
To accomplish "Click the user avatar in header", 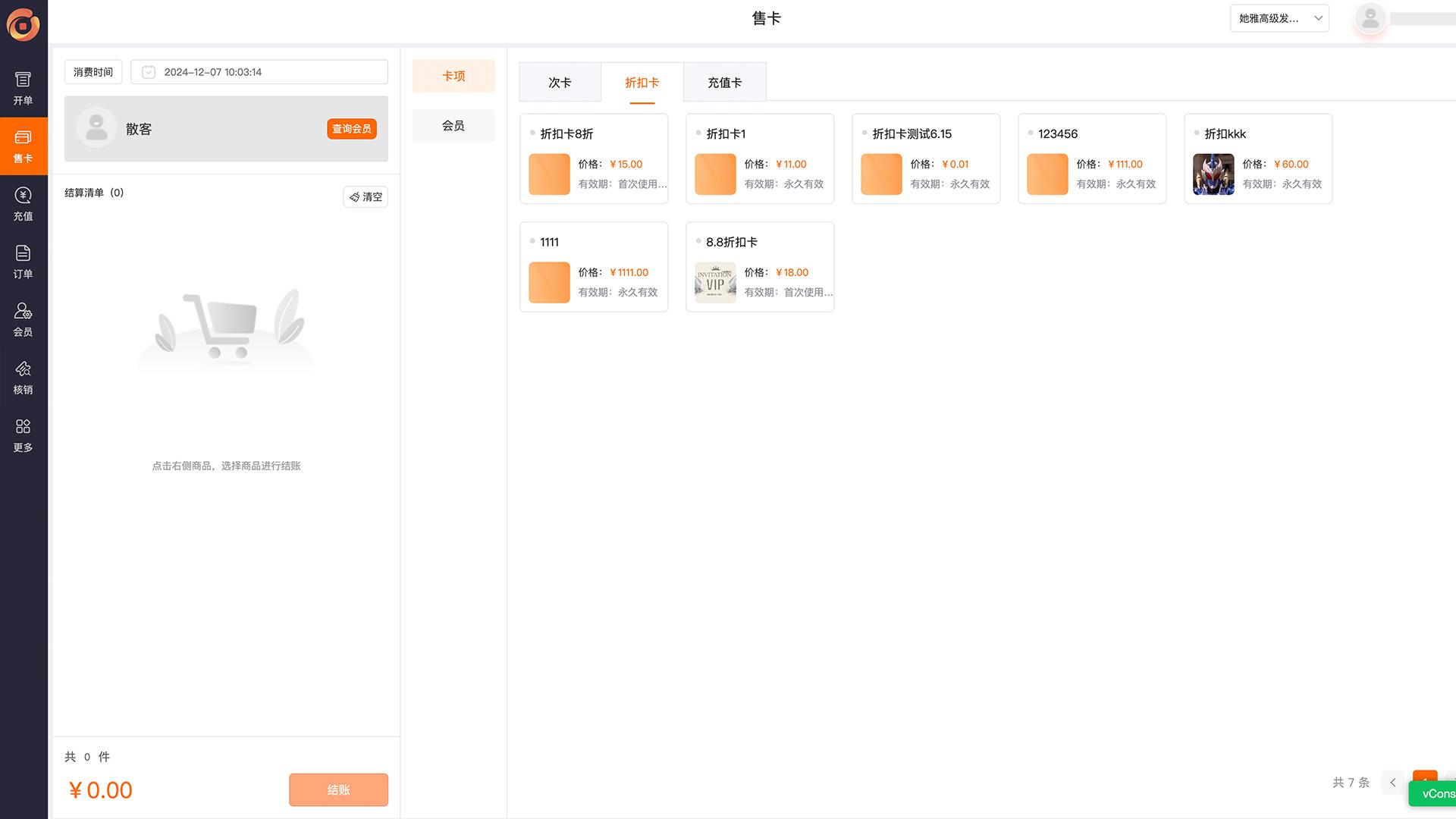I will coord(1370,18).
